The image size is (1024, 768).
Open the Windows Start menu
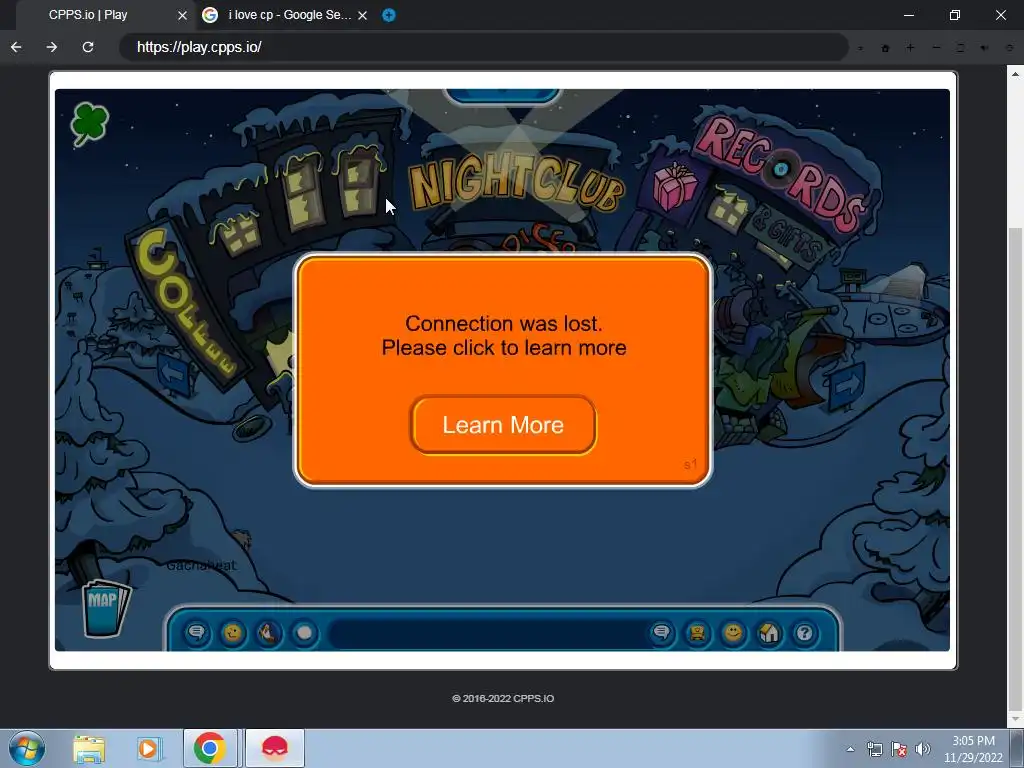[27, 748]
